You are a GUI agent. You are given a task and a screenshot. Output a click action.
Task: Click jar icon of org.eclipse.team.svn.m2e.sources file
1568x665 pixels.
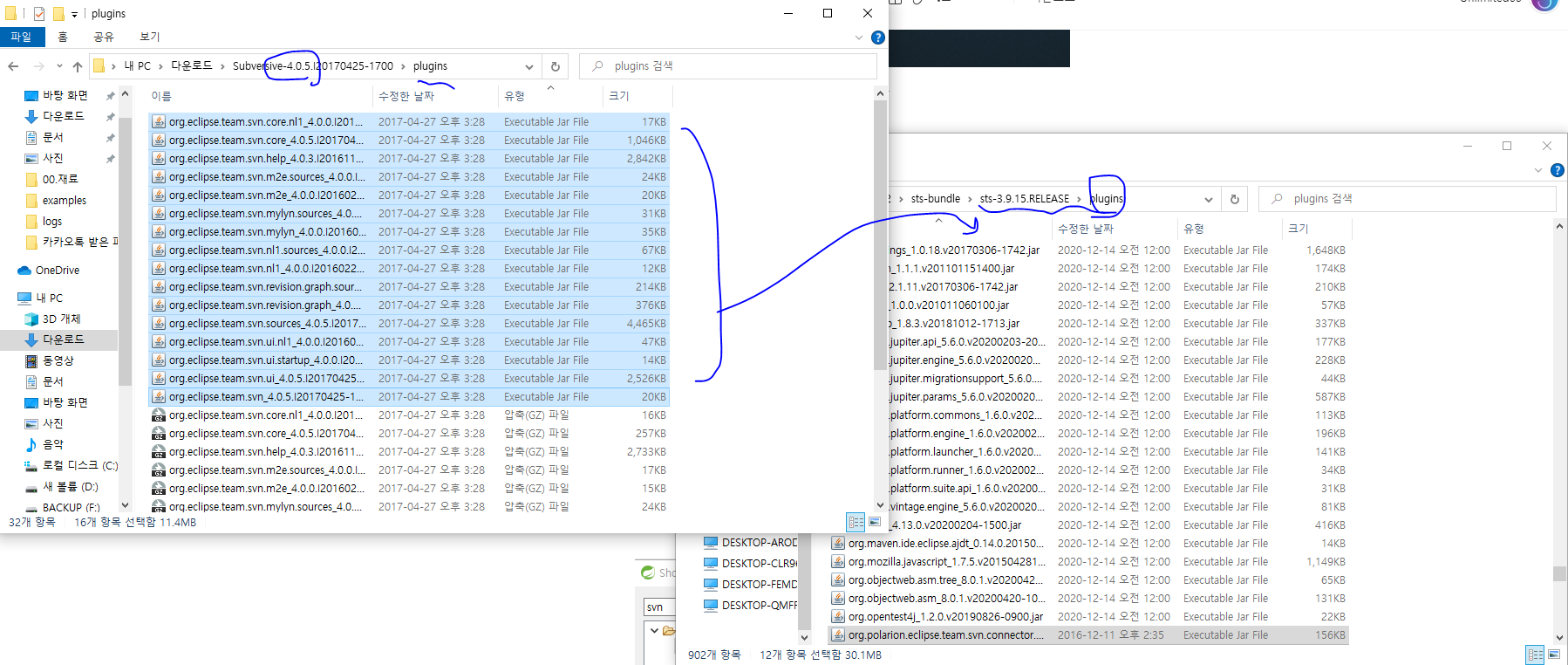pyautogui.click(x=159, y=177)
